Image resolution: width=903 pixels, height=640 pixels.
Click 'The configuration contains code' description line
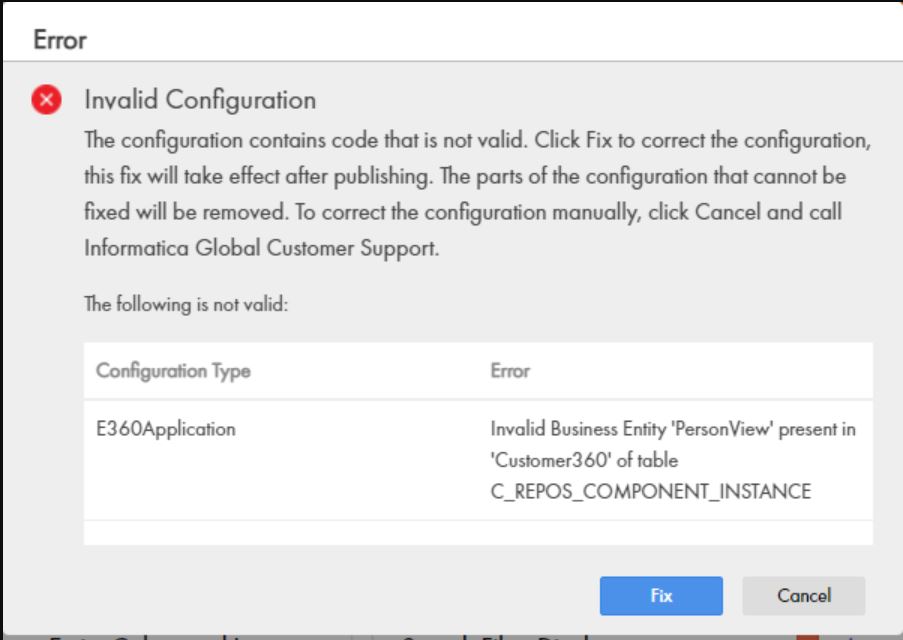pyautogui.click(x=477, y=140)
